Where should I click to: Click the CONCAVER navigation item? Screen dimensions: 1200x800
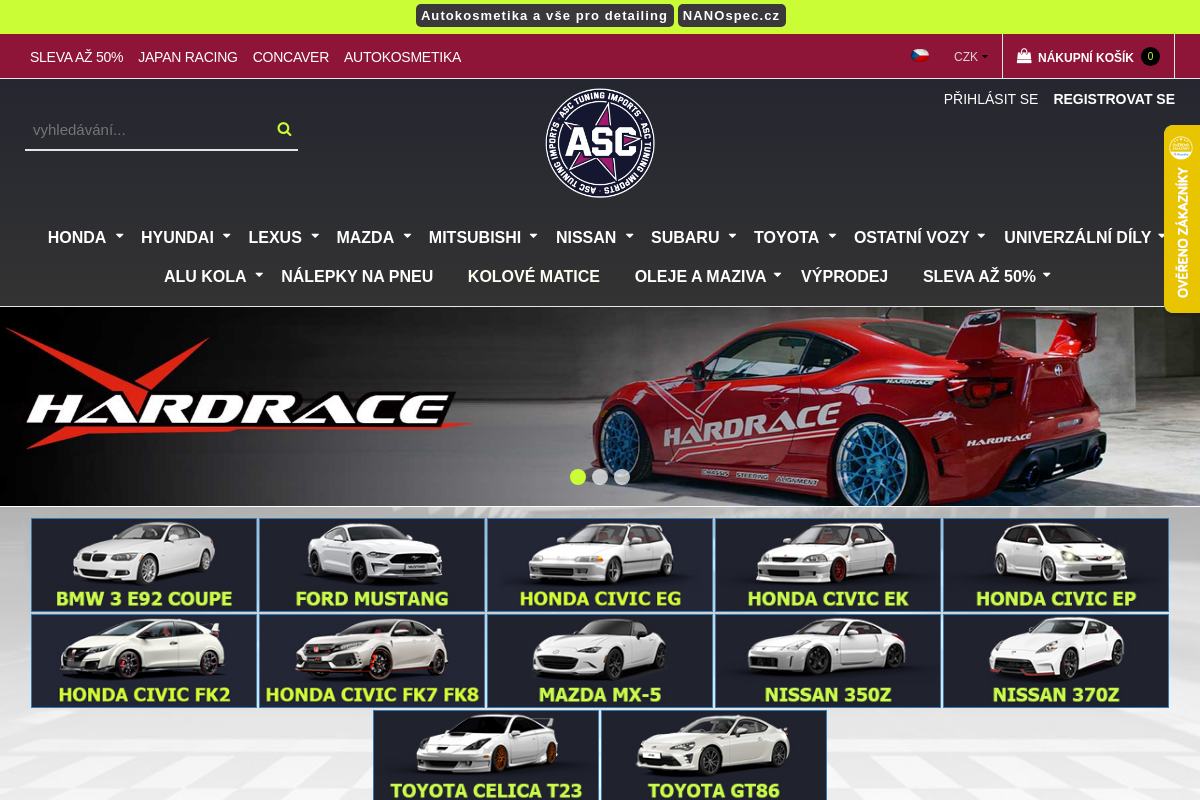[291, 57]
